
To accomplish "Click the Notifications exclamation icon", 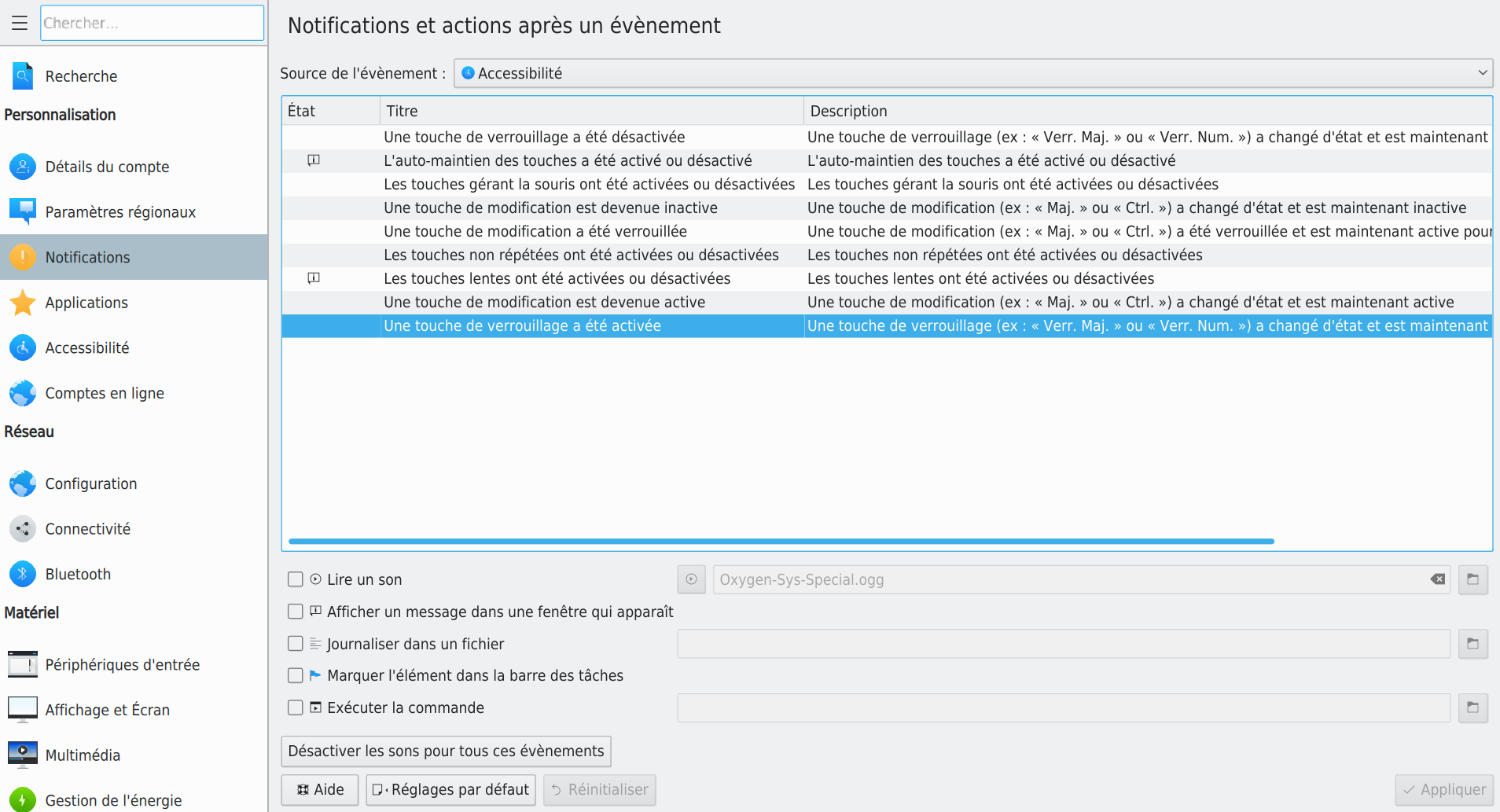I will tap(23, 257).
